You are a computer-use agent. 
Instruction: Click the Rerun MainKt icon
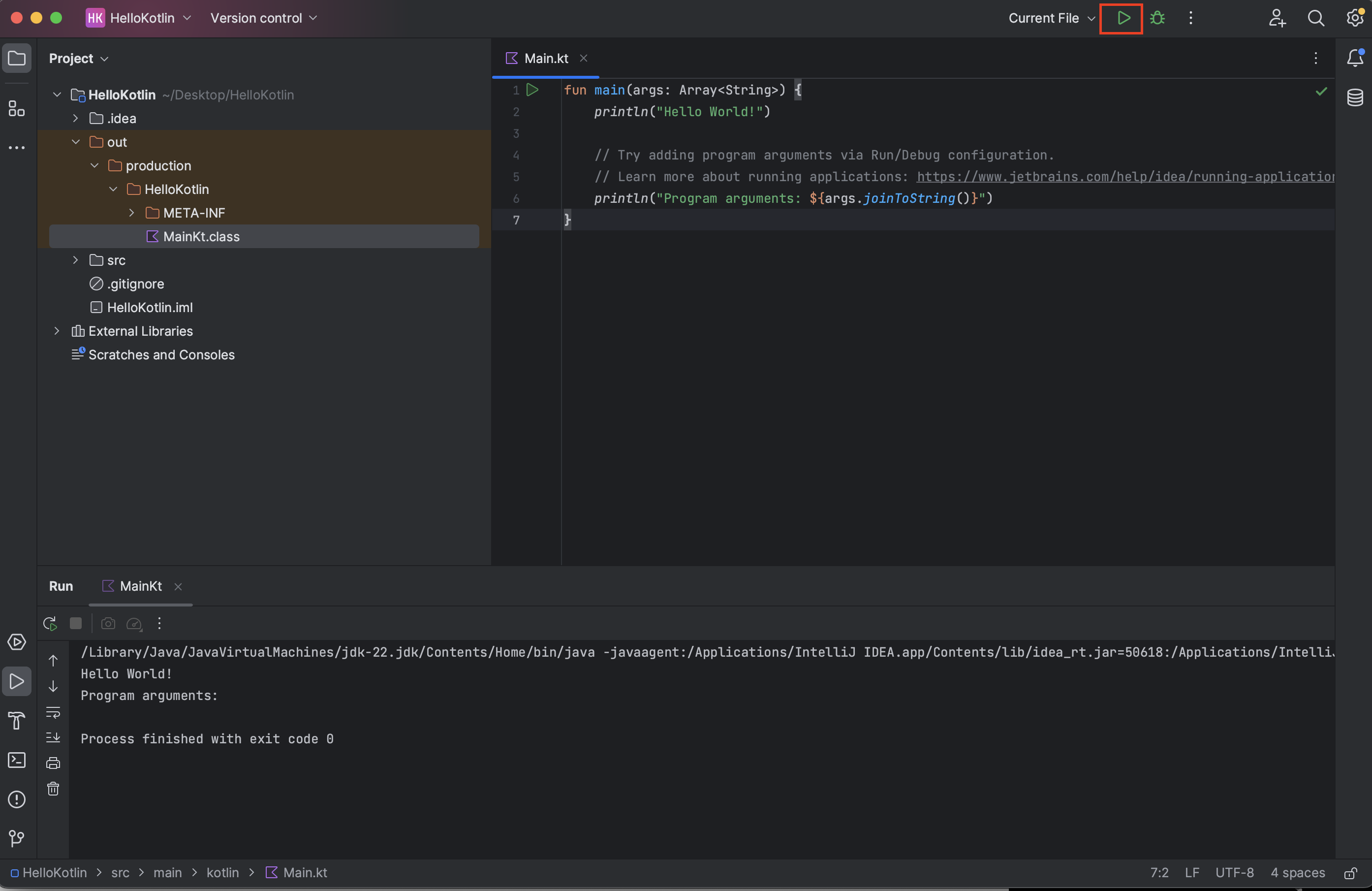click(x=50, y=623)
